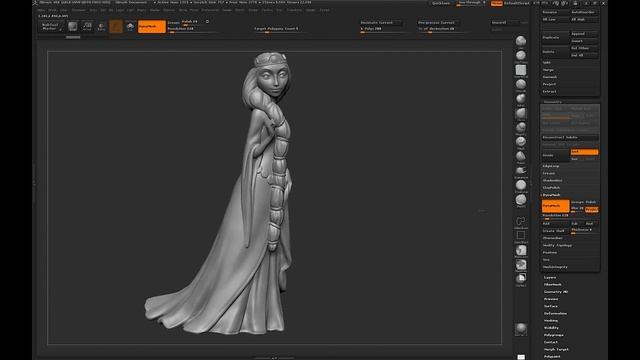The height and width of the screenshot is (360, 640).
Task: Open the Preferences menu
Action: [x=210, y=10]
